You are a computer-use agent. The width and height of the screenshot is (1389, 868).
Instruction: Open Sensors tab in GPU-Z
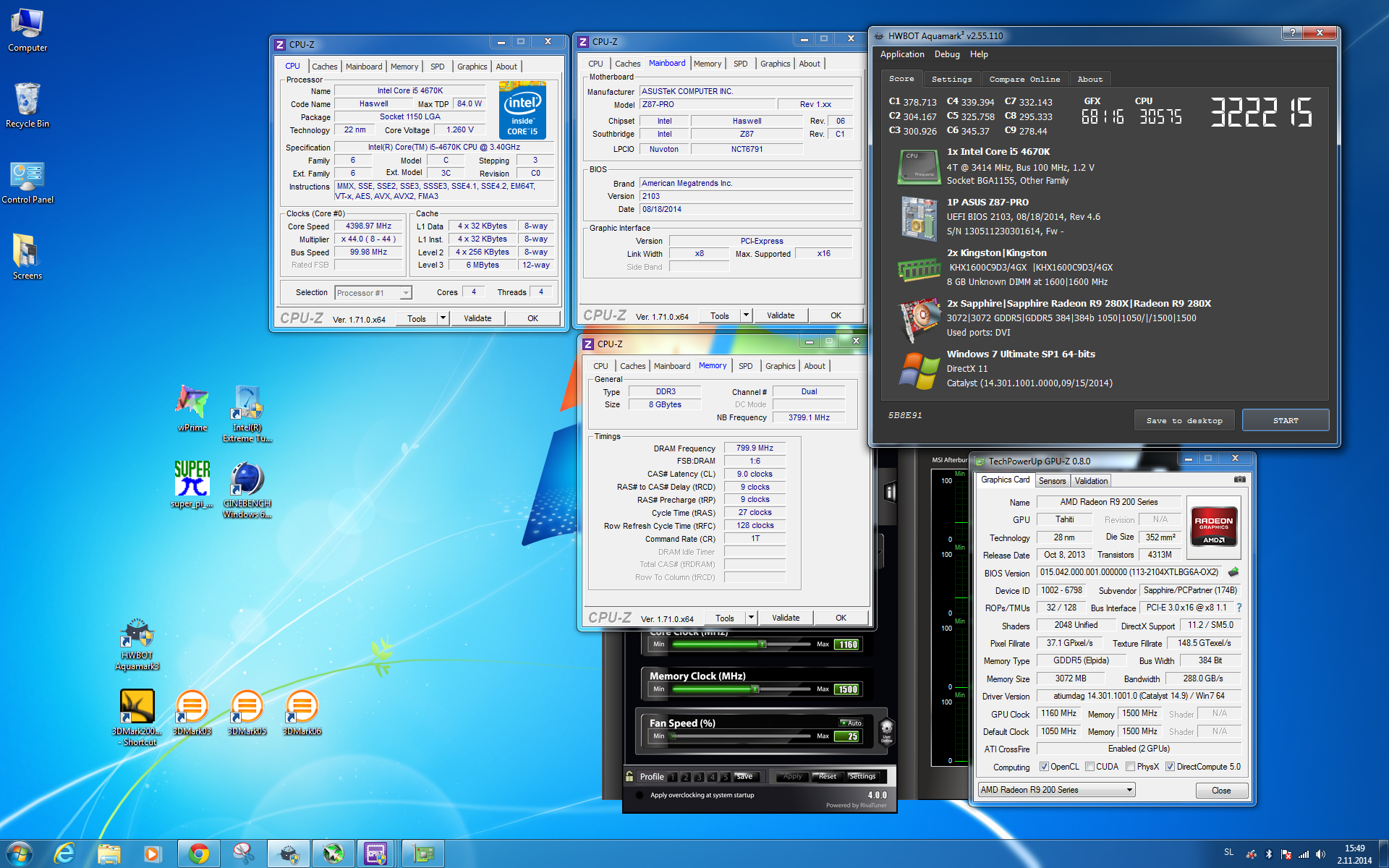(1052, 481)
